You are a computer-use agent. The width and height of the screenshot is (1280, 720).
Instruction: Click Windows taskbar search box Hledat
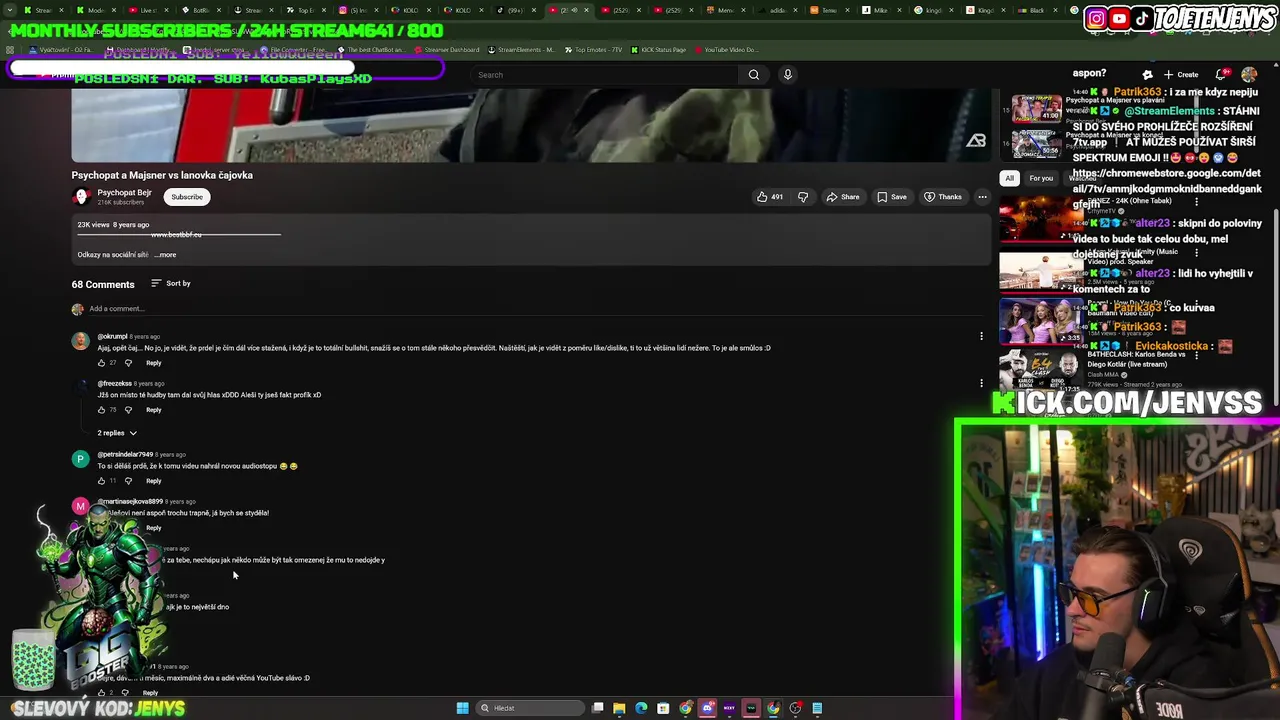(x=528, y=708)
